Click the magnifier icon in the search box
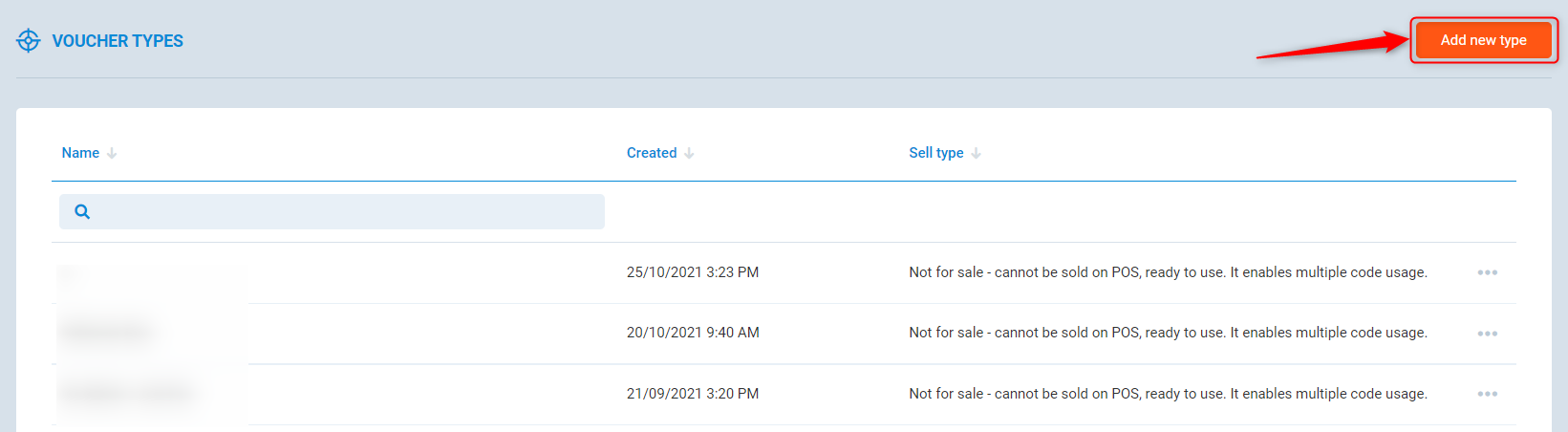This screenshot has width=1568, height=432. tap(82, 212)
